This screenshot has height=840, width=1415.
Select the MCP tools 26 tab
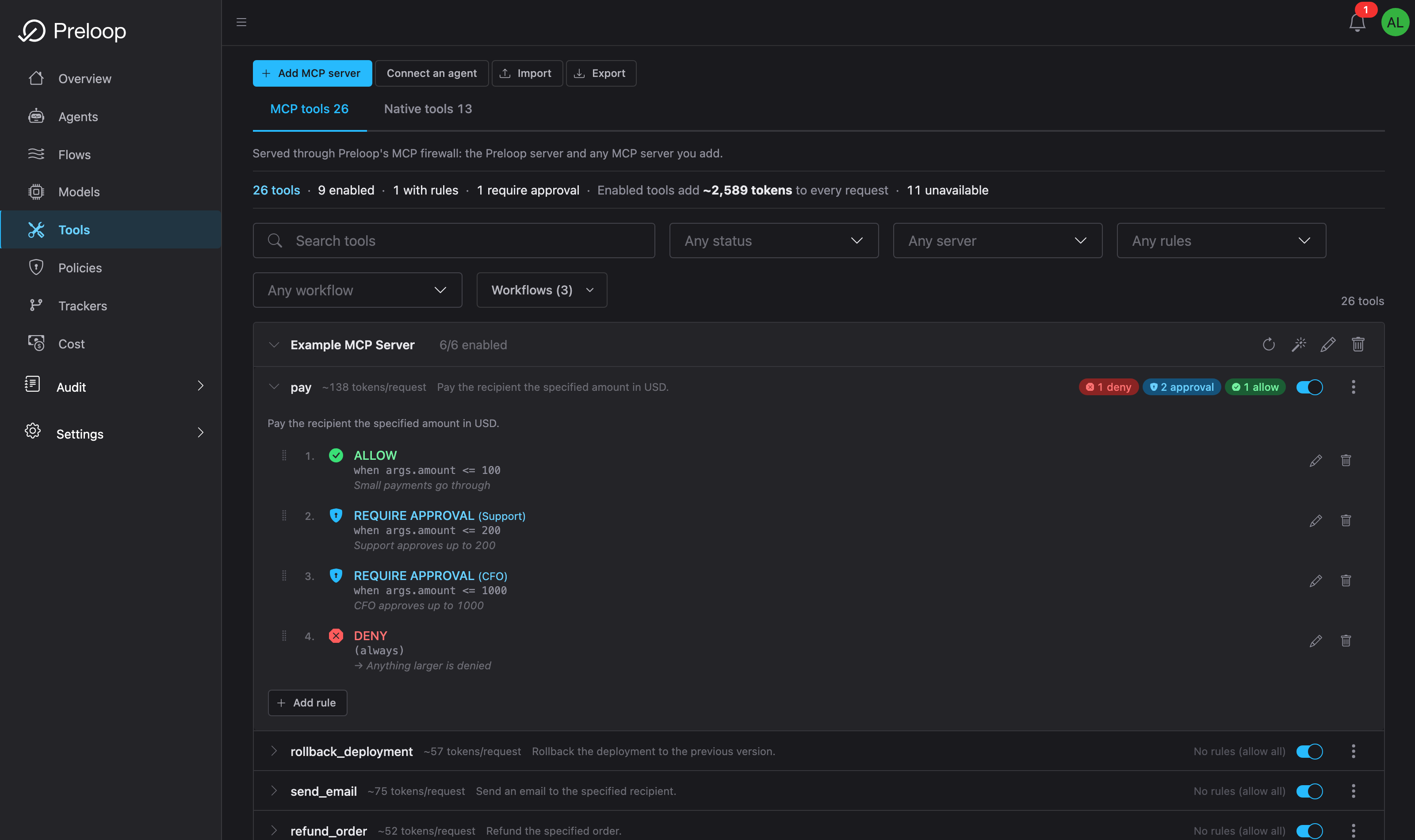(309, 109)
